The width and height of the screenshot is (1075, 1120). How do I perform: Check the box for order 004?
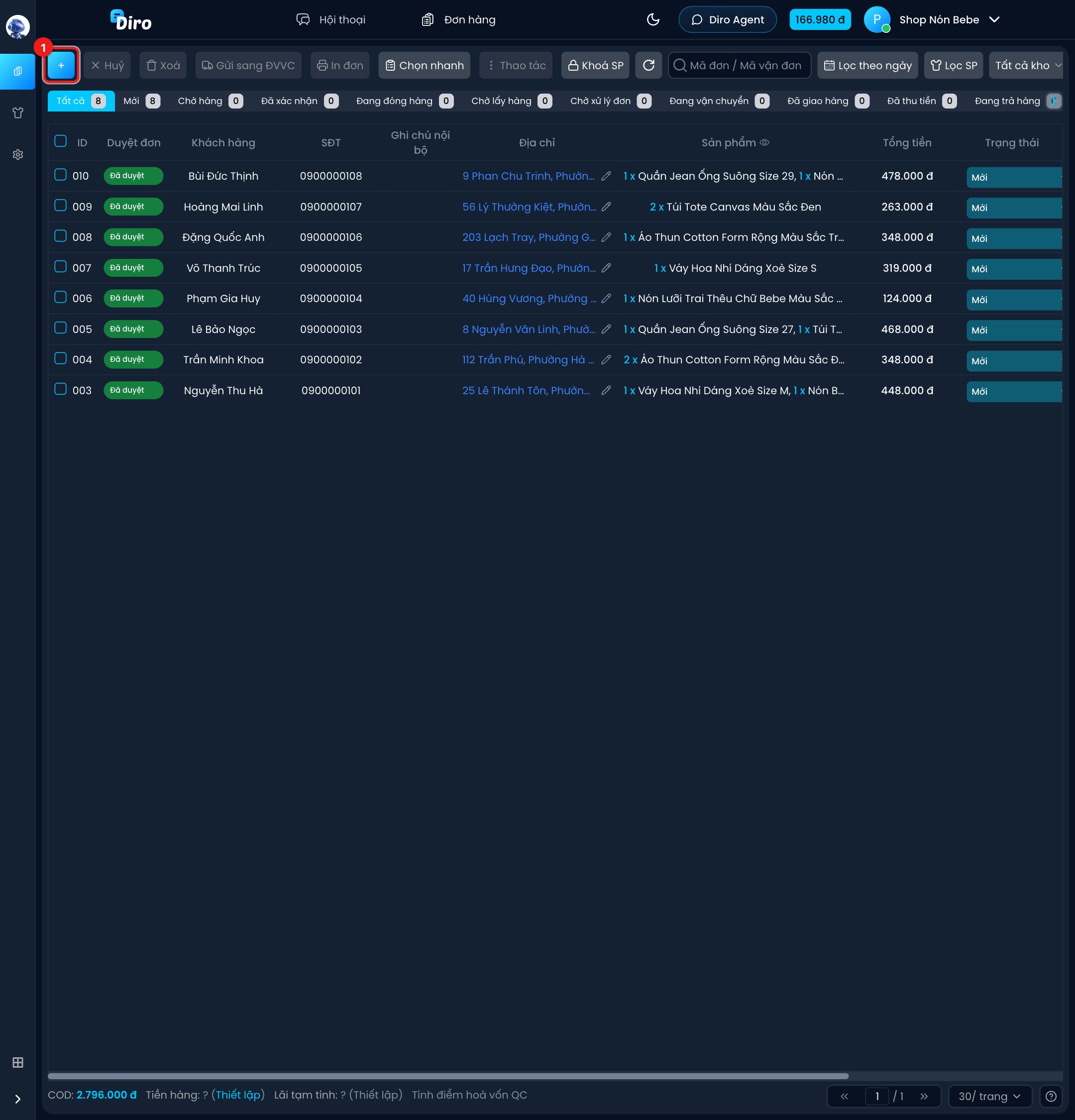[61, 358]
